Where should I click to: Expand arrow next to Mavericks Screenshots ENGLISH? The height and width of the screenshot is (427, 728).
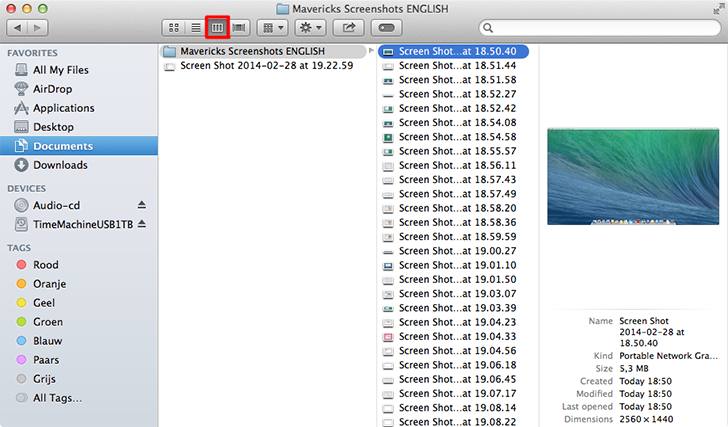coord(371,51)
